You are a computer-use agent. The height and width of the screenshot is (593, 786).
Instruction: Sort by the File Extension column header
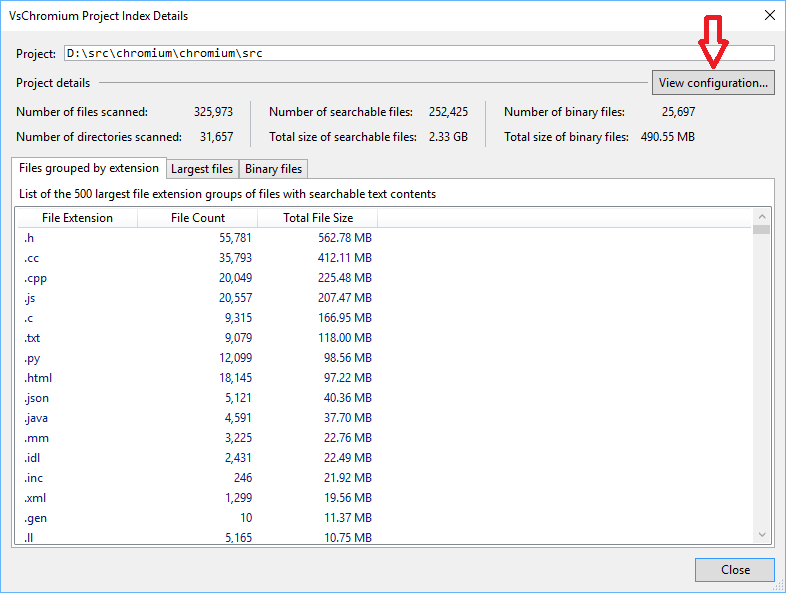click(x=77, y=218)
